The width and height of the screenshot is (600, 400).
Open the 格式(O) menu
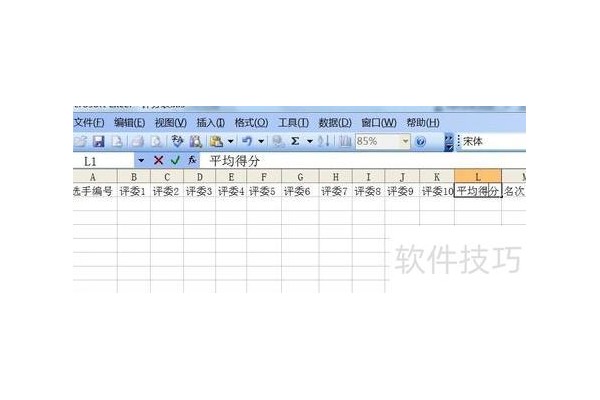(x=251, y=123)
